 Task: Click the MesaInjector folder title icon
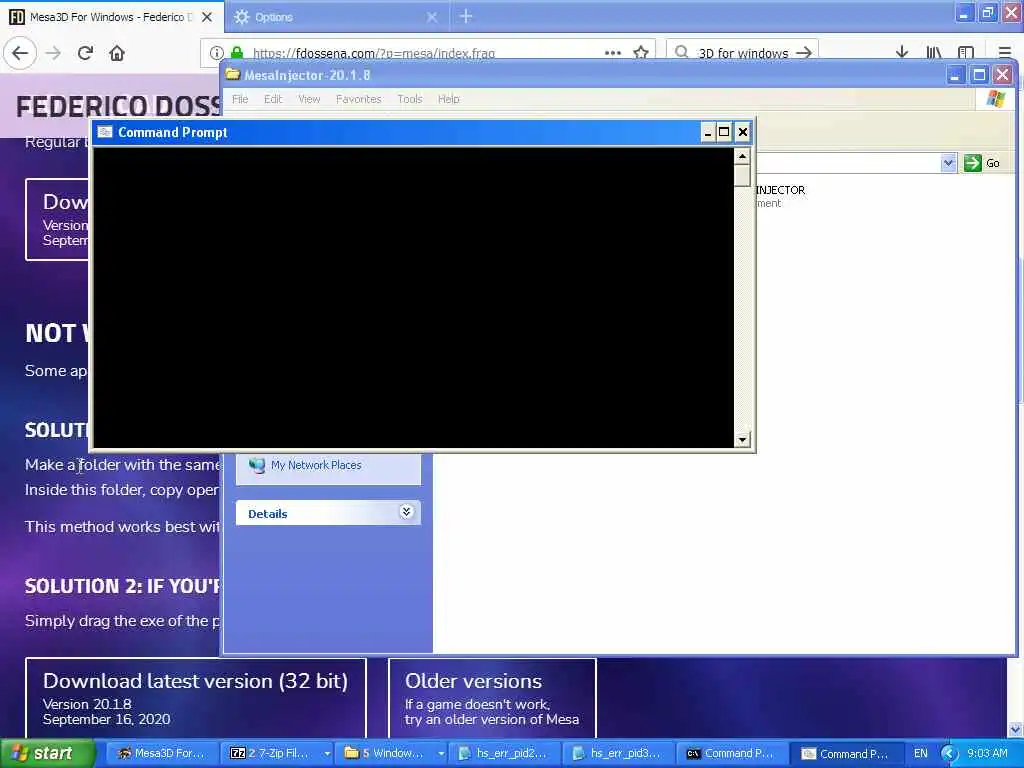[x=232, y=74]
